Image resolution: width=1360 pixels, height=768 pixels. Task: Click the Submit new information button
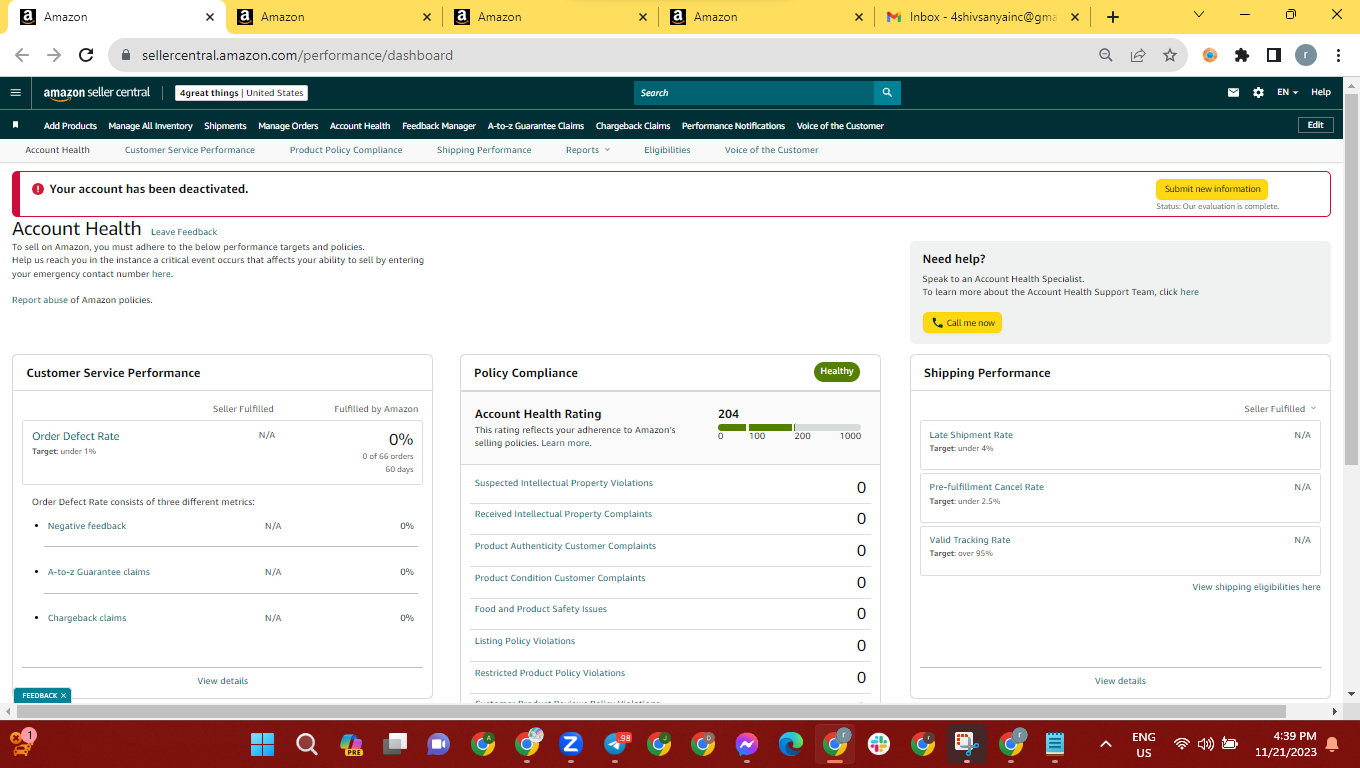(1212, 189)
